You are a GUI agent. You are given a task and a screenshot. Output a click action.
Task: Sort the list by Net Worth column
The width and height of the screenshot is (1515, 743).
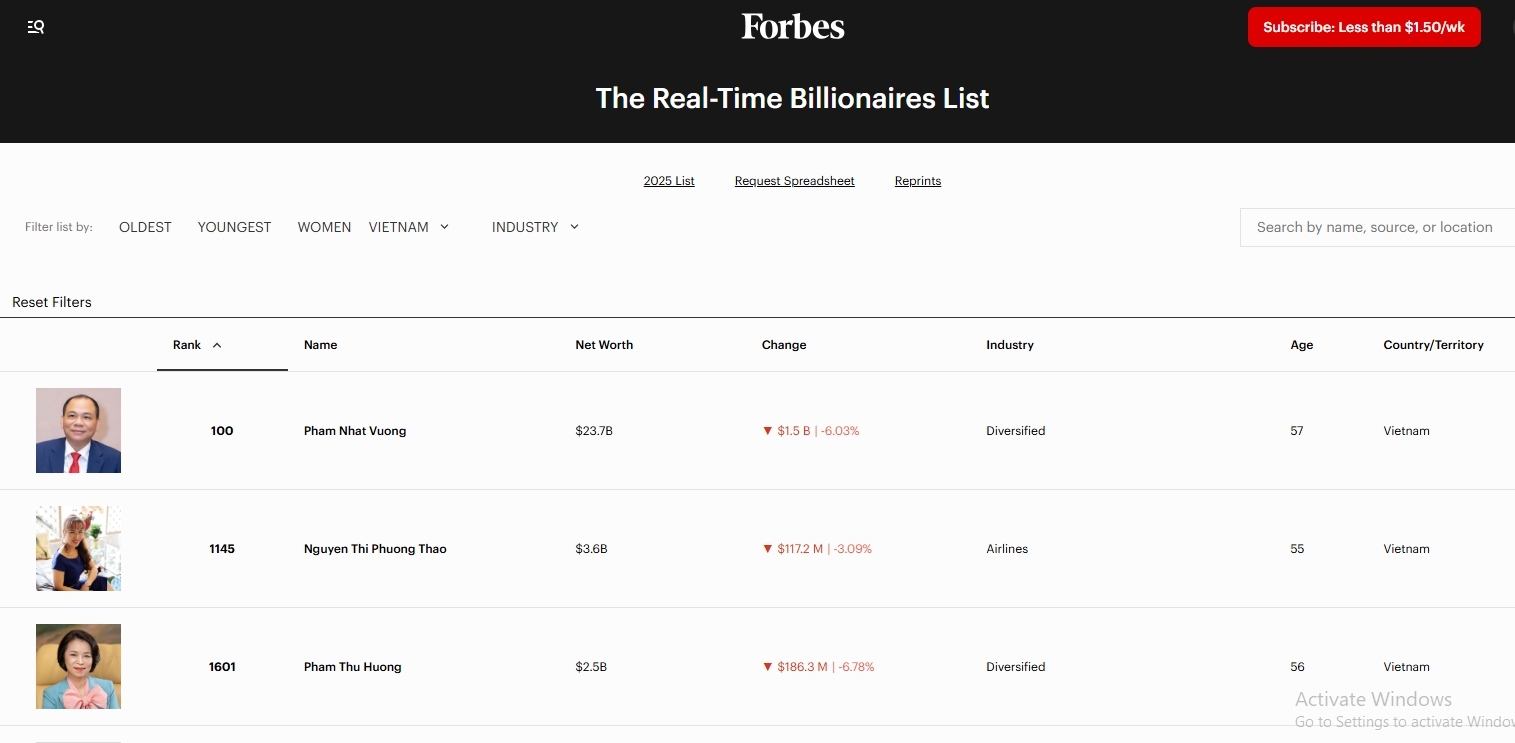click(604, 345)
